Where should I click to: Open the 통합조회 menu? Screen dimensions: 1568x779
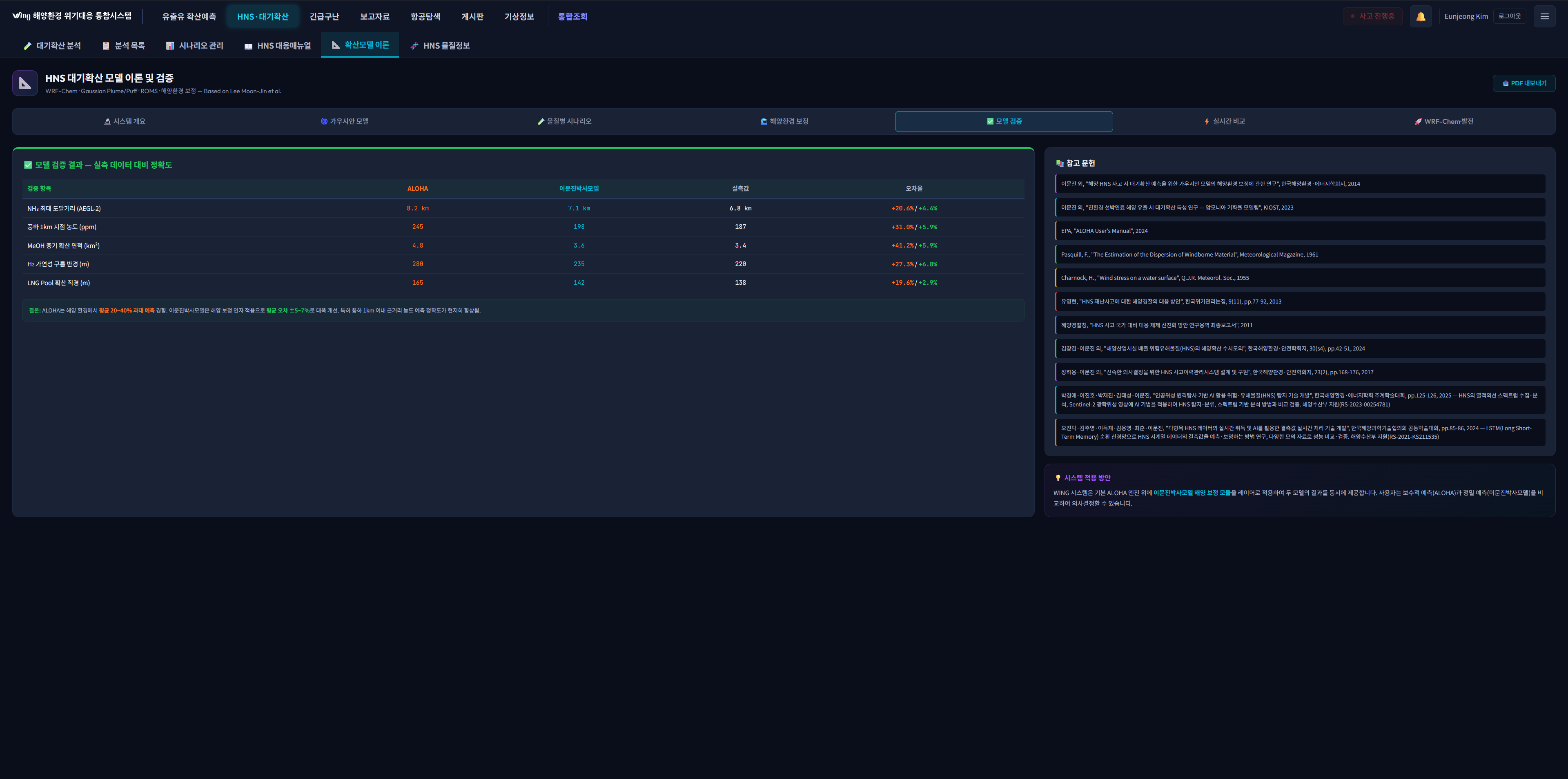tap(572, 16)
